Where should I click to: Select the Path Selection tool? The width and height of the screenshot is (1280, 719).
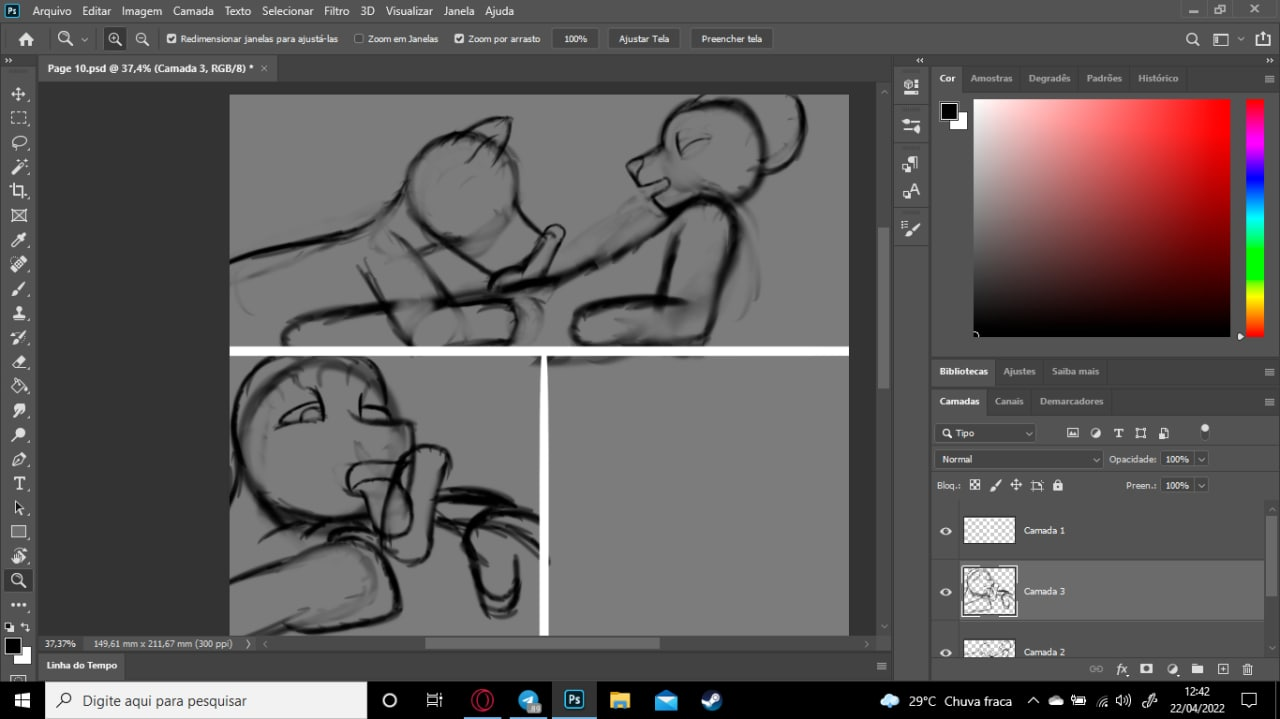(x=18, y=508)
